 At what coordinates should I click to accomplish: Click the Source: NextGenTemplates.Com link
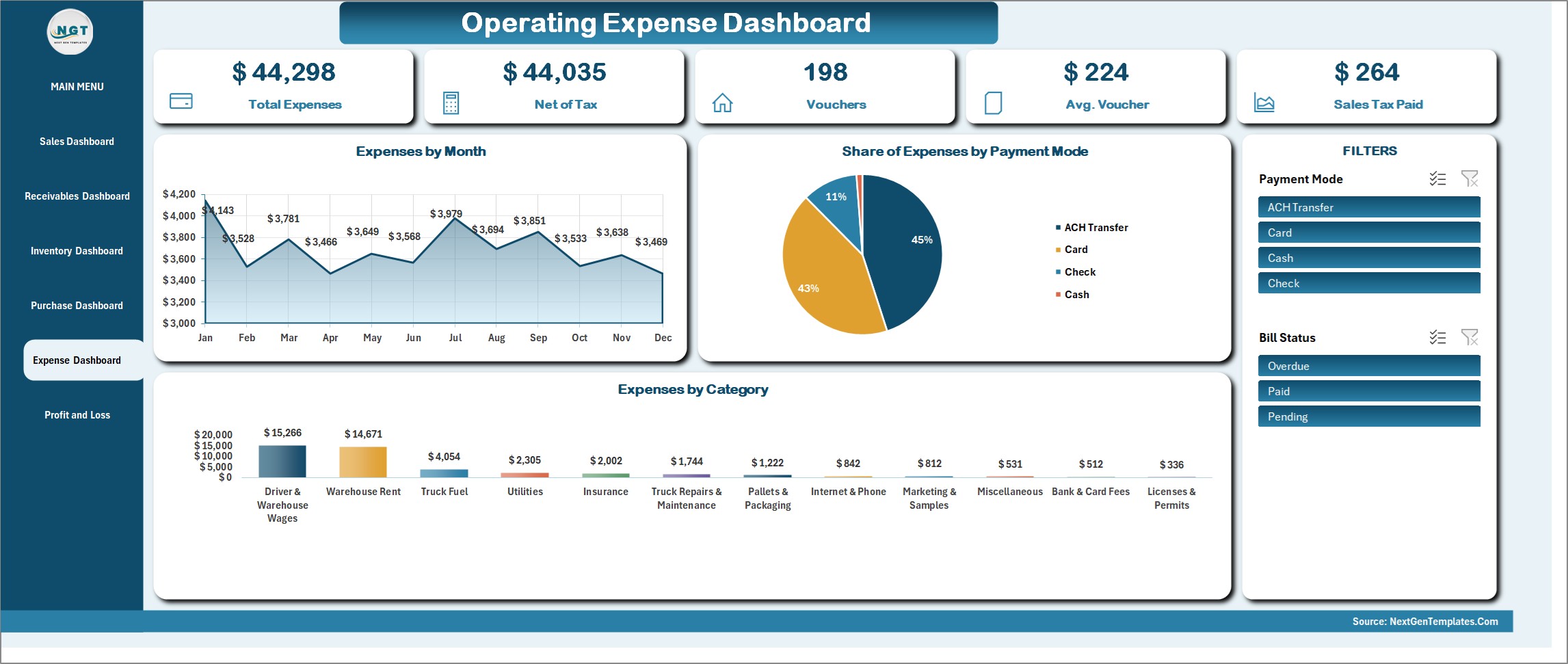click(1425, 622)
